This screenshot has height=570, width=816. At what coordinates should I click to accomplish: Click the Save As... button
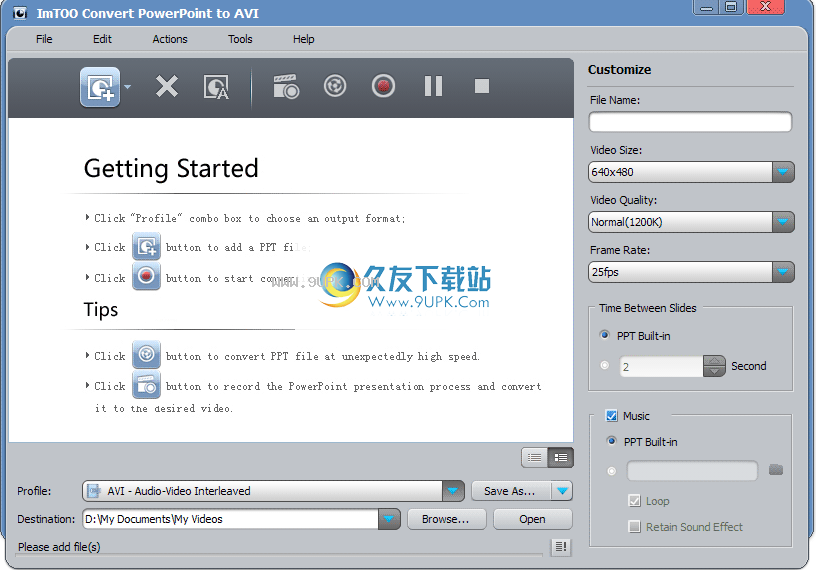tap(510, 491)
